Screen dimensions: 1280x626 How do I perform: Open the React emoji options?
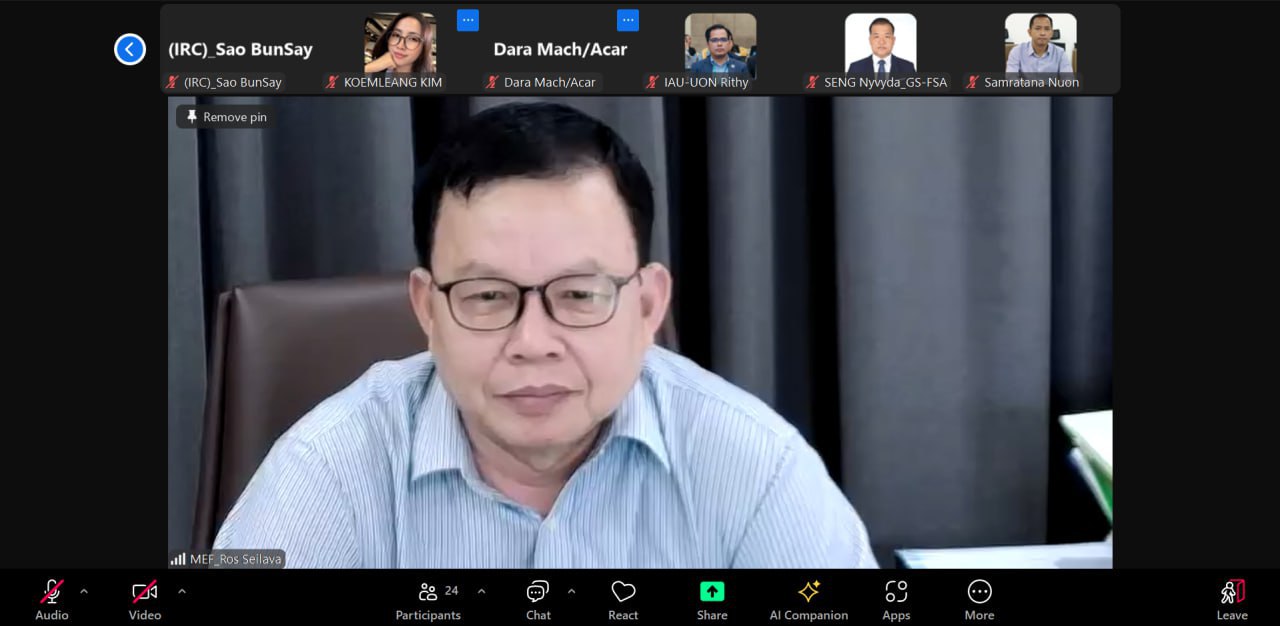click(x=623, y=601)
